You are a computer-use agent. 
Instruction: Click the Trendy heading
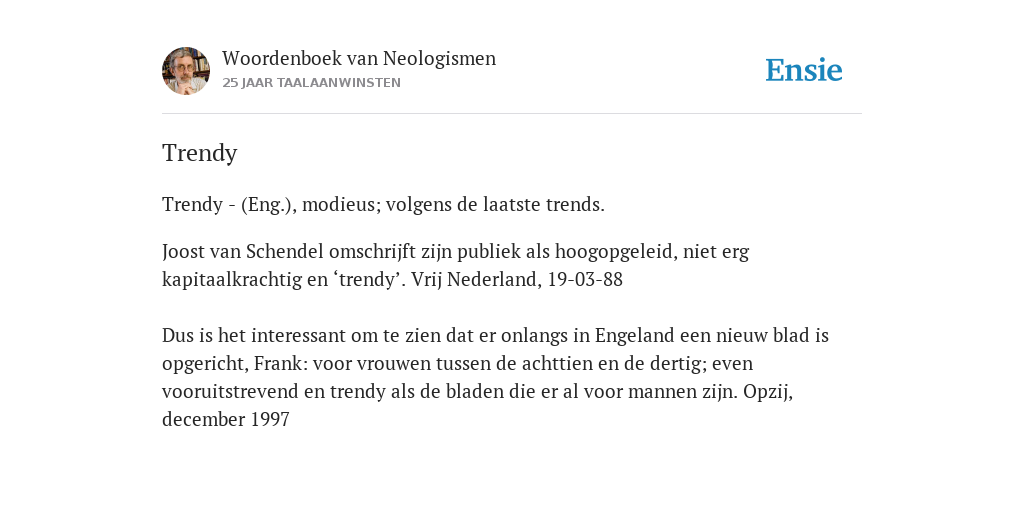[200, 153]
